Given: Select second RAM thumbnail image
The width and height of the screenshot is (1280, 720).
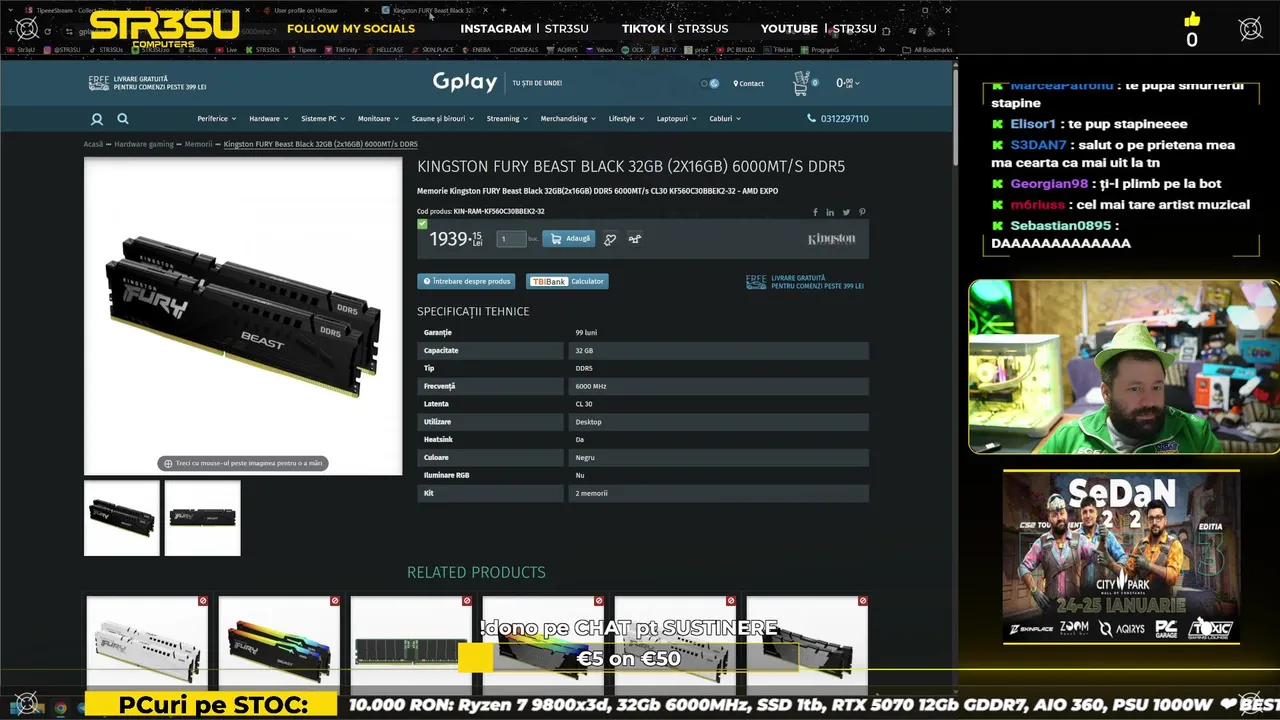Looking at the screenshot, I should 203,518.
